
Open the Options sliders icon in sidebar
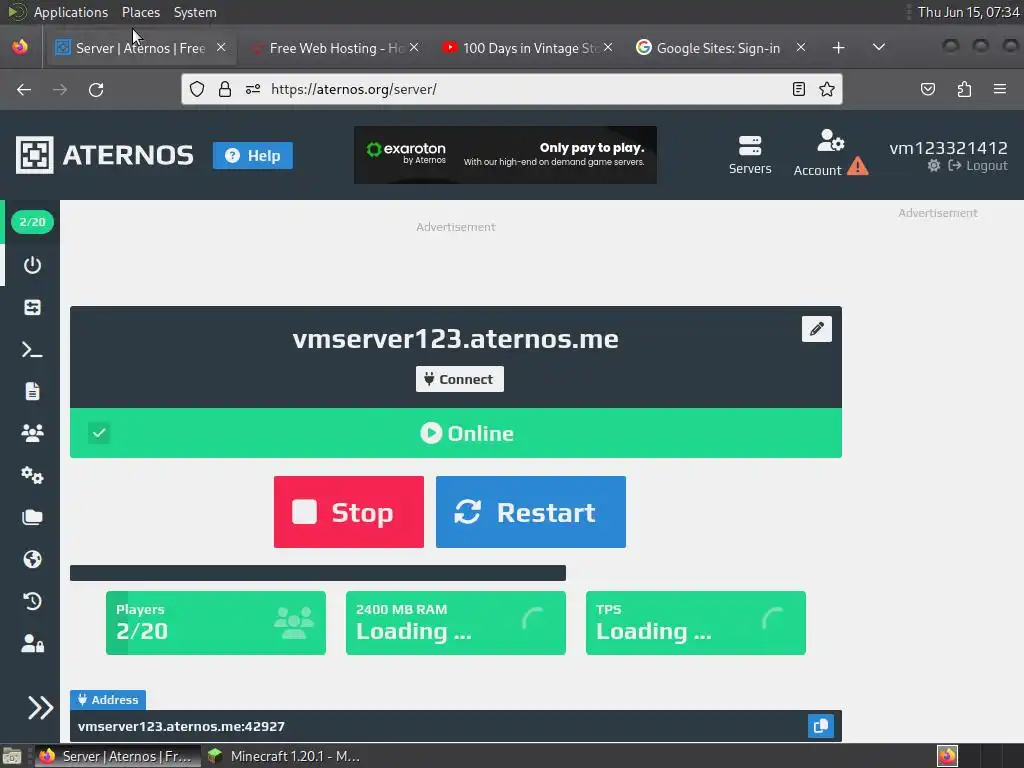pyautogui.click(x=32, y=308)
